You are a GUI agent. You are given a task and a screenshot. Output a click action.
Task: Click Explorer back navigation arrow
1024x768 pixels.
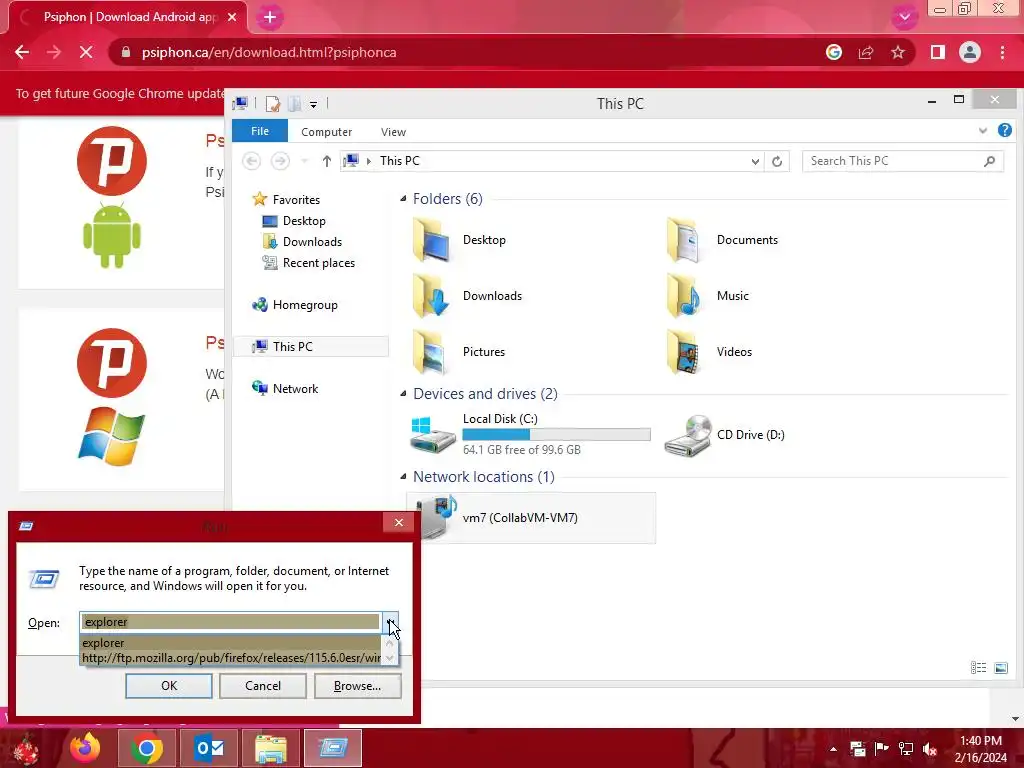[251, 161]
